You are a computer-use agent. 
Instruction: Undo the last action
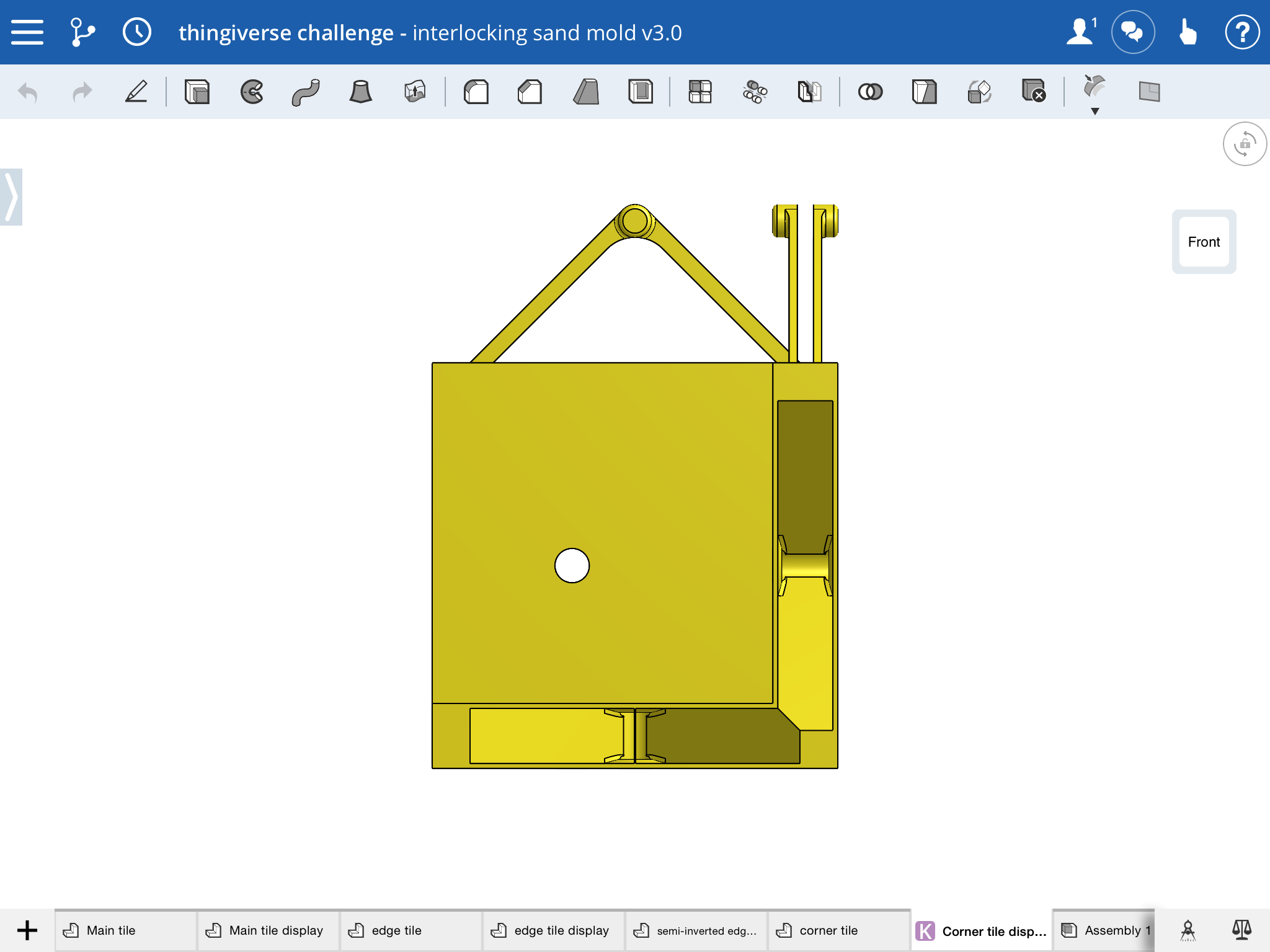[x=28, y=92]
